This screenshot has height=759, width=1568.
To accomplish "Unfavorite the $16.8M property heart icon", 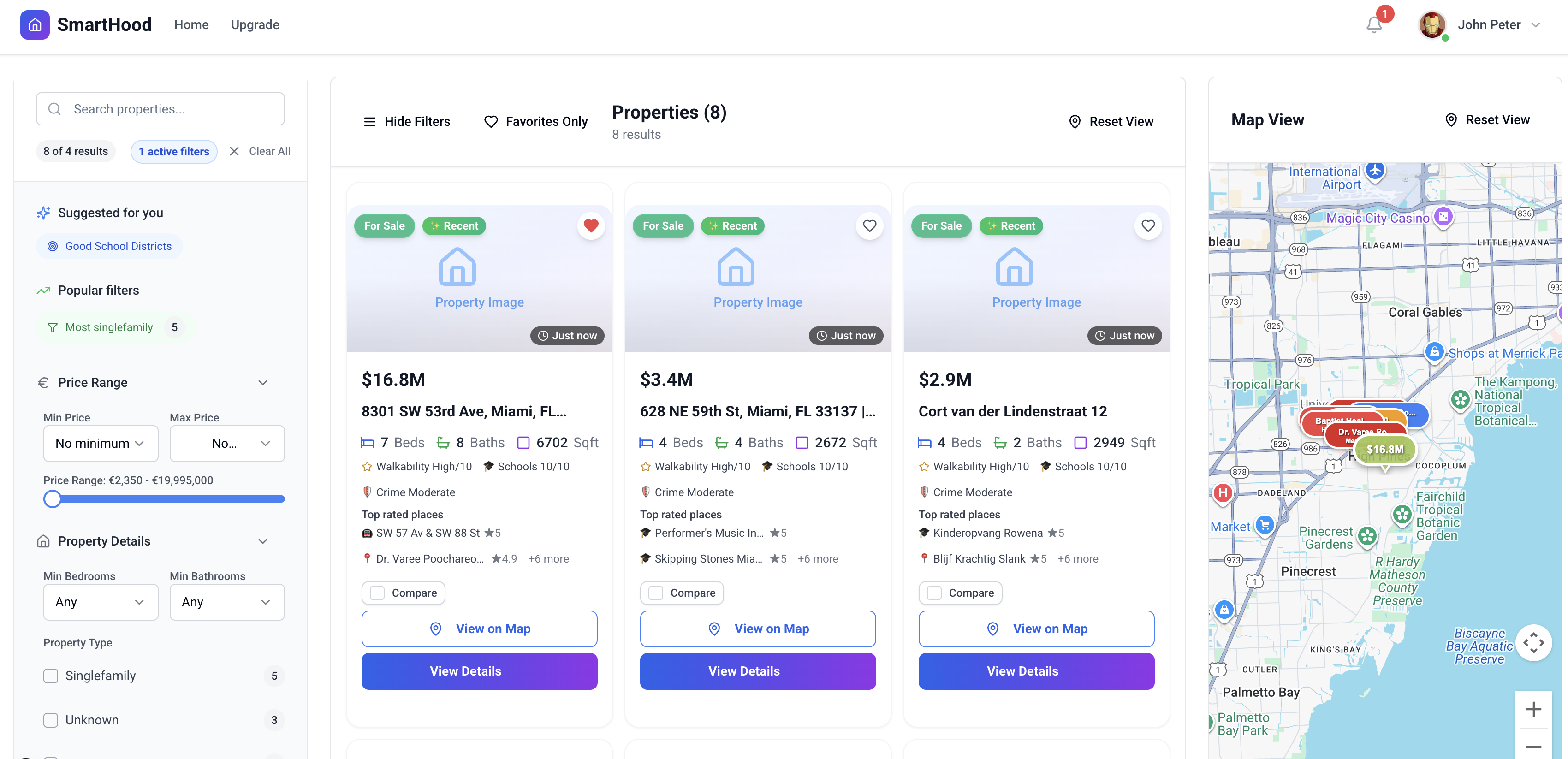I will 590,226.
